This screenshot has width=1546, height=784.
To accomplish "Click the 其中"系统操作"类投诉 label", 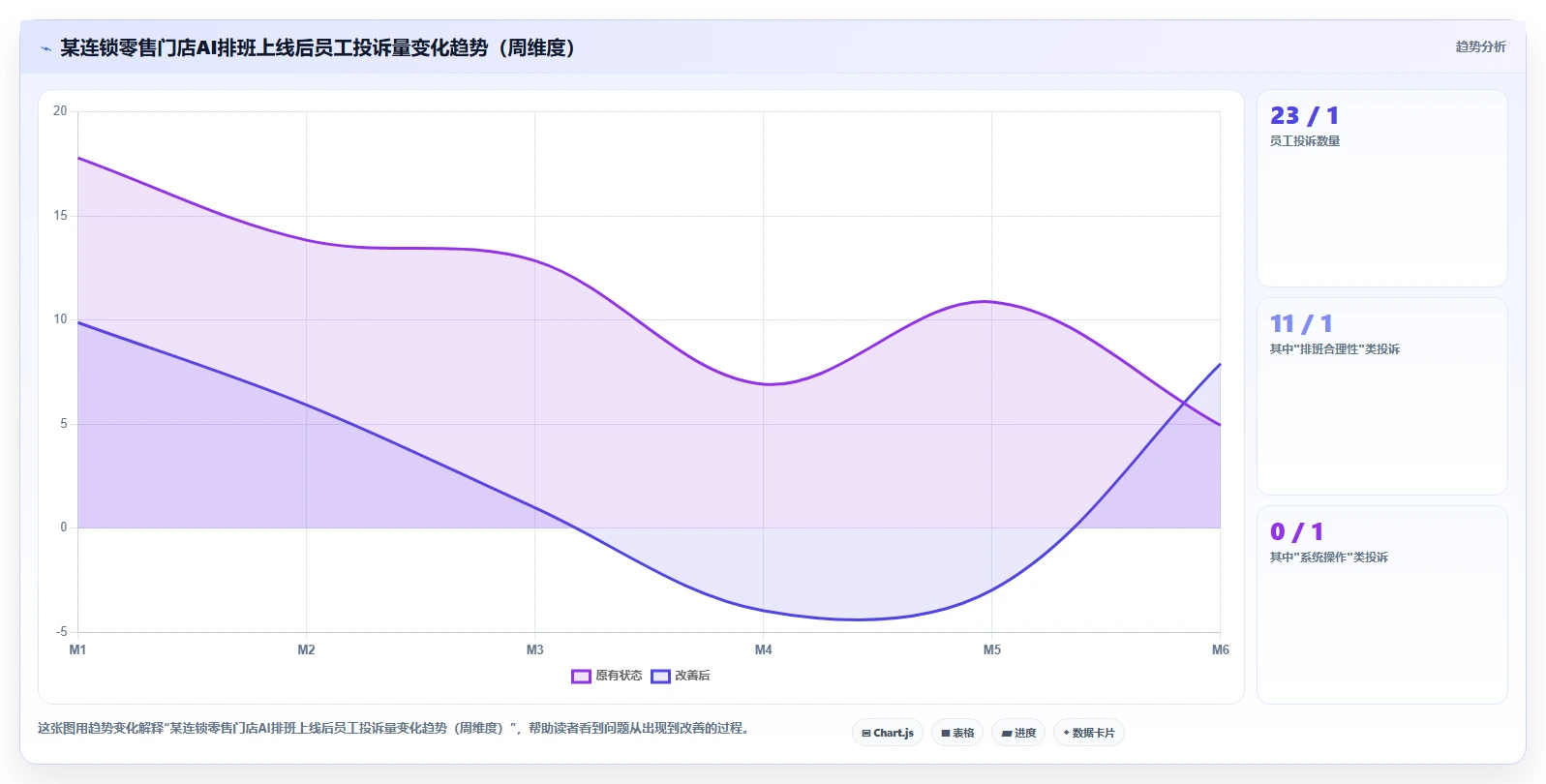I will coord(1329,558).
